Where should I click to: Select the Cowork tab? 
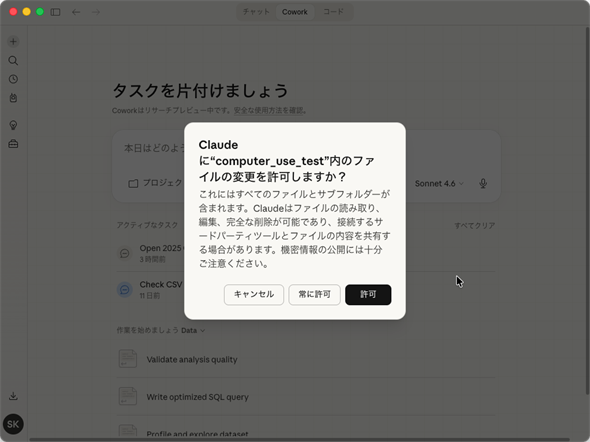point(295,12)
